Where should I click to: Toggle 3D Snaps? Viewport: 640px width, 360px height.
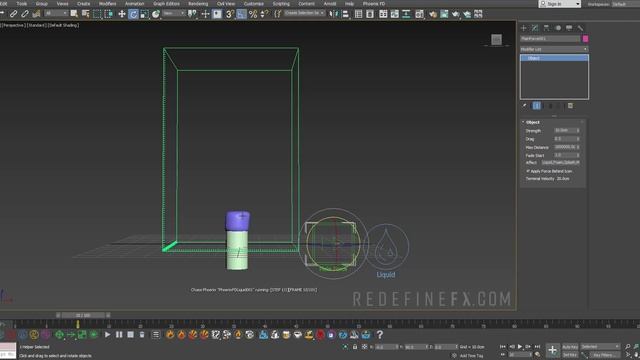[x=230, y=14]
